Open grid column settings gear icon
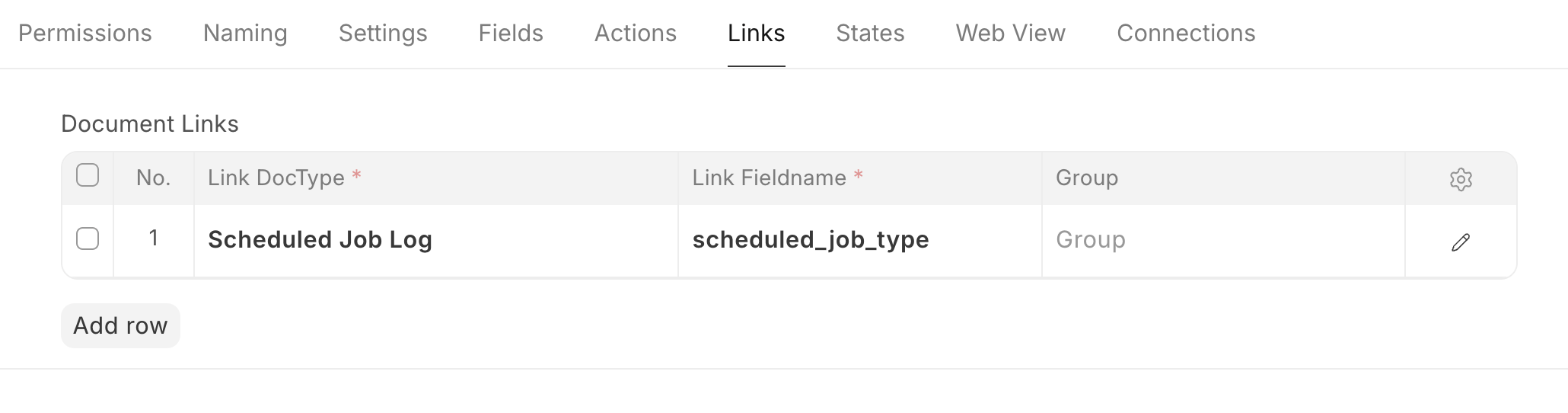 pos(1460,179)
